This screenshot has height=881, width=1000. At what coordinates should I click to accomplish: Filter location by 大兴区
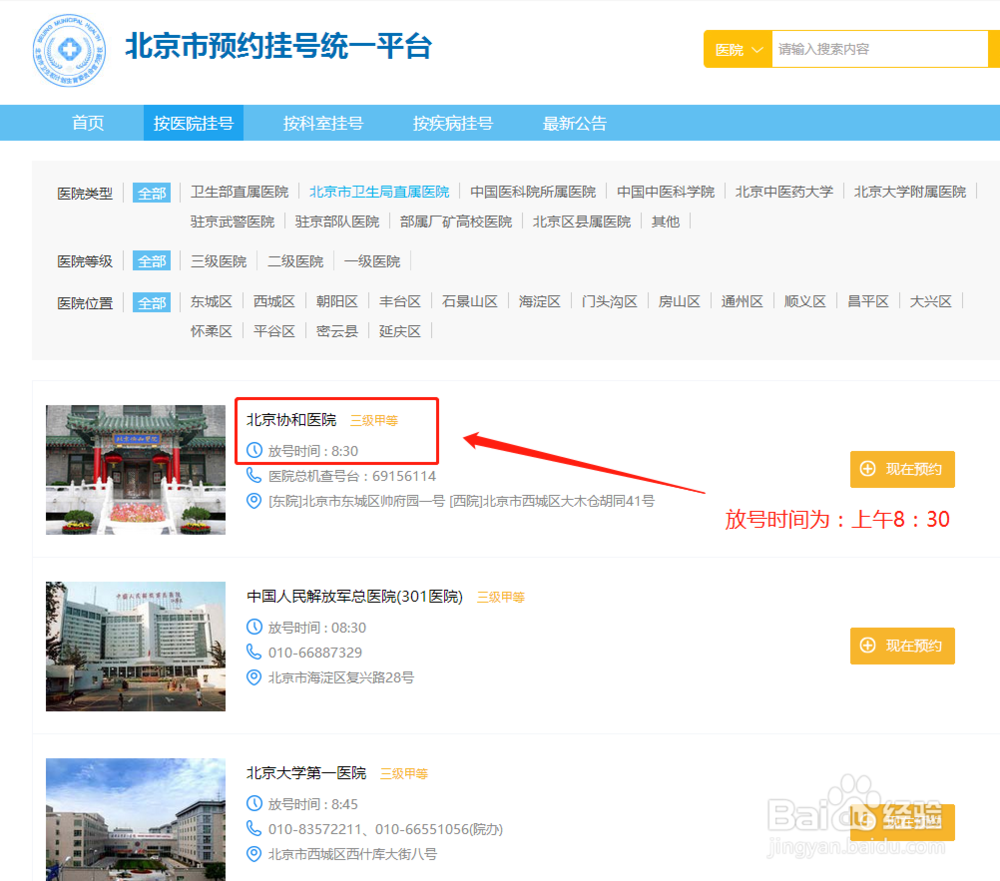(x=930, y=301)
